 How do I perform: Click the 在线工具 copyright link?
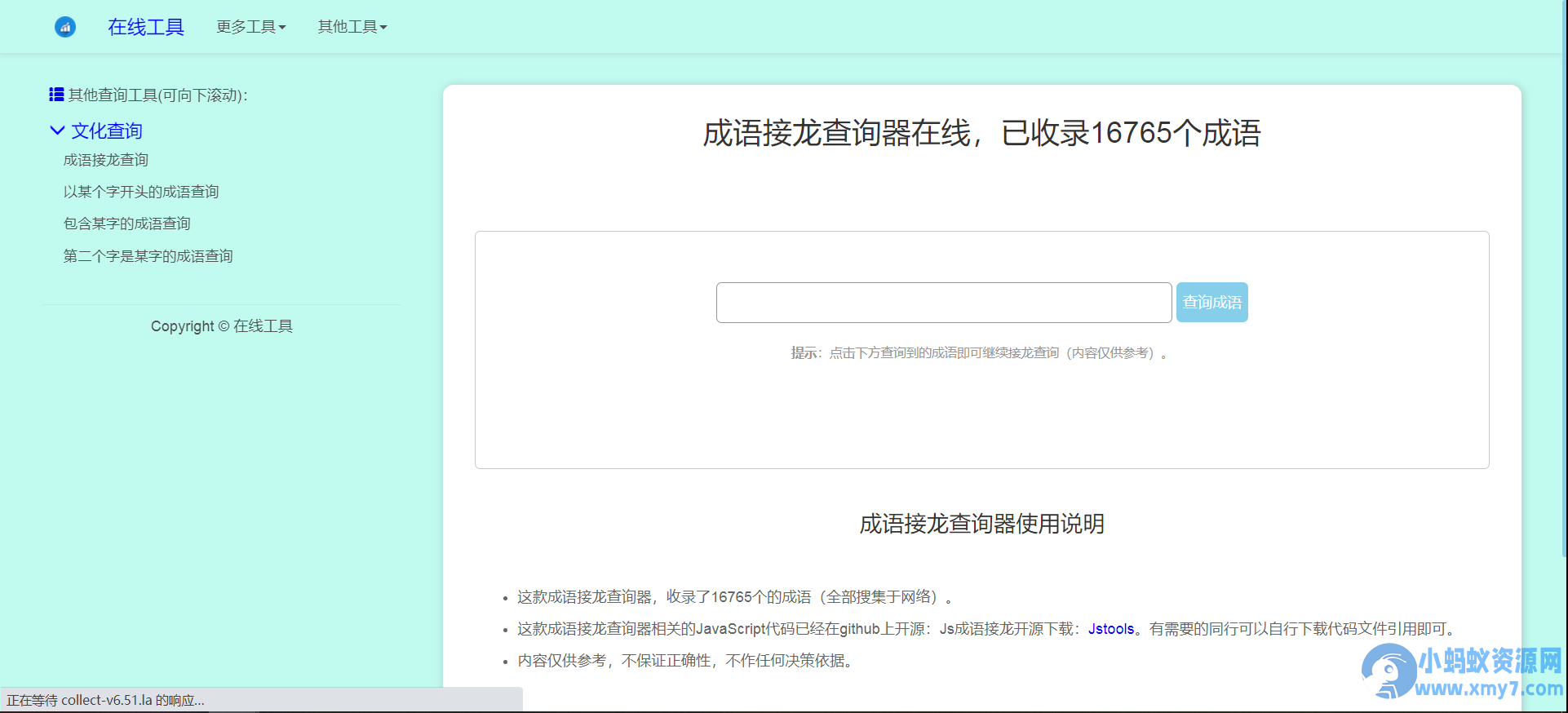point(263,326)
